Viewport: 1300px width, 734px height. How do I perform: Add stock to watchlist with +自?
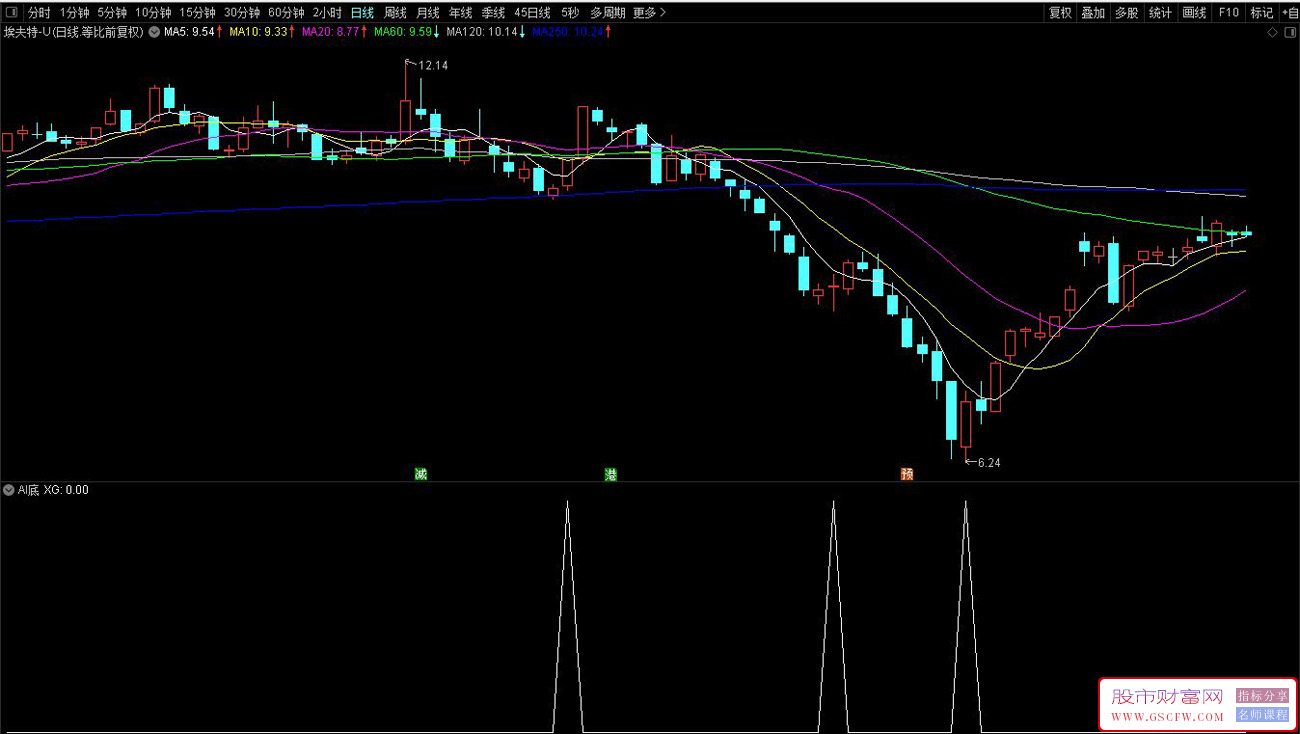pyautogui.click(x=1289, y=13)
